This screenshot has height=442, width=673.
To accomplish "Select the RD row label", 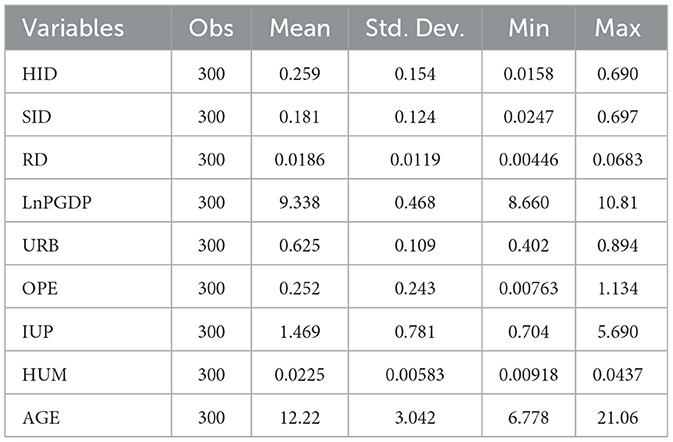I will (33, 158).
